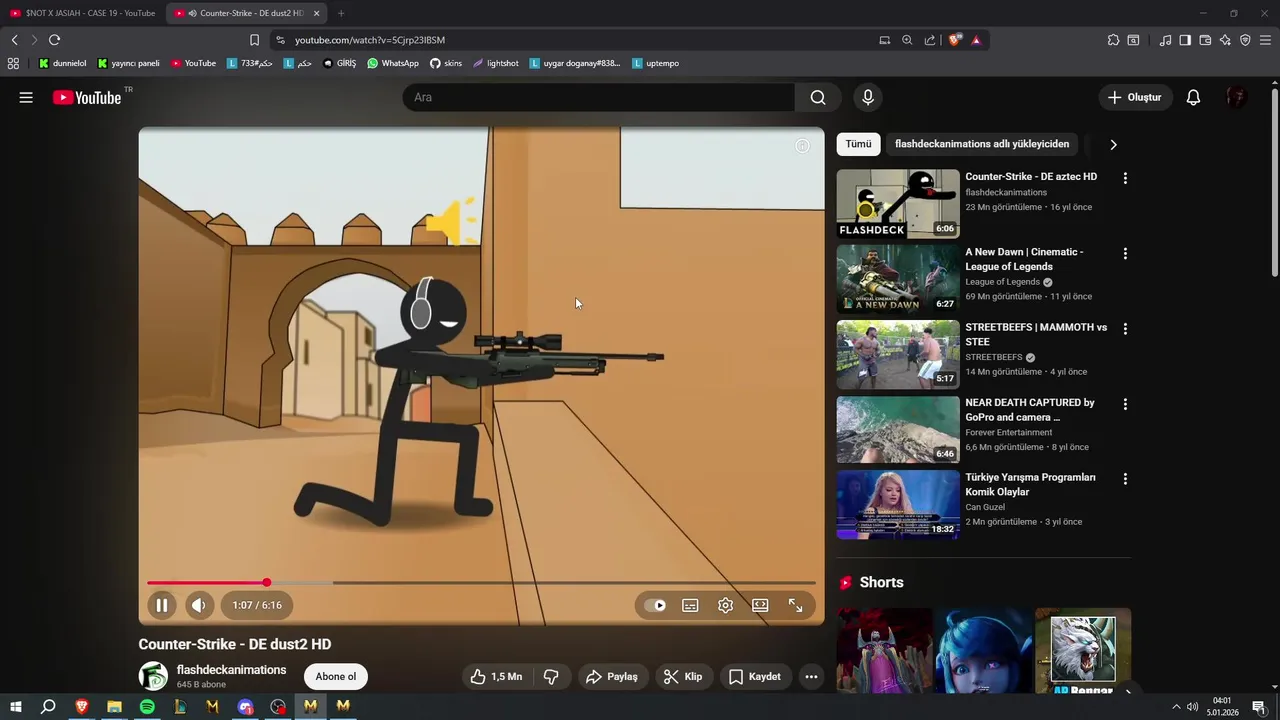This screenshot has height=720, width=1280.
Task: Switch player to theater mode
Action: point(760,605)
